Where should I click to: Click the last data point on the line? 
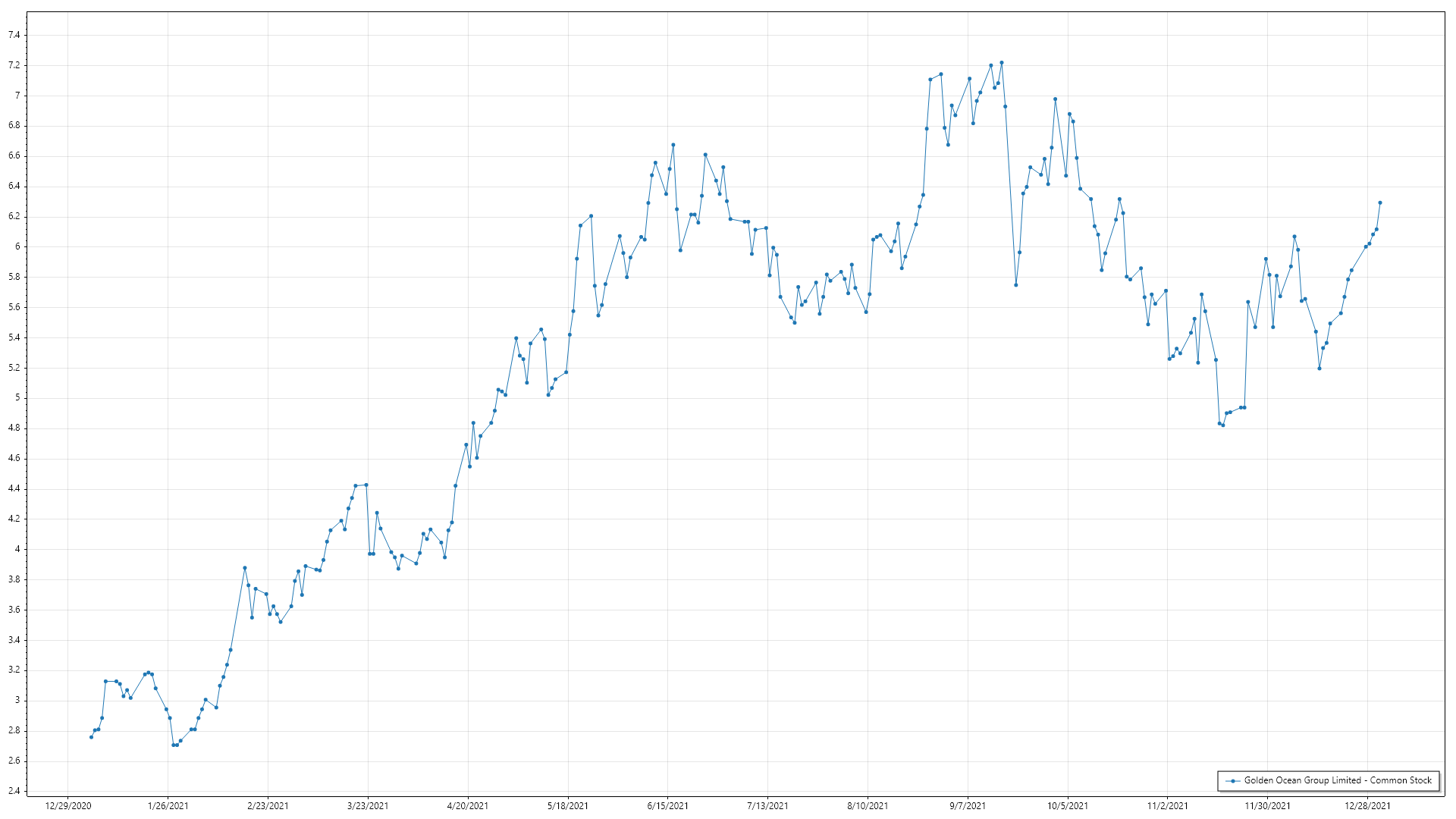pos(1380,202)
